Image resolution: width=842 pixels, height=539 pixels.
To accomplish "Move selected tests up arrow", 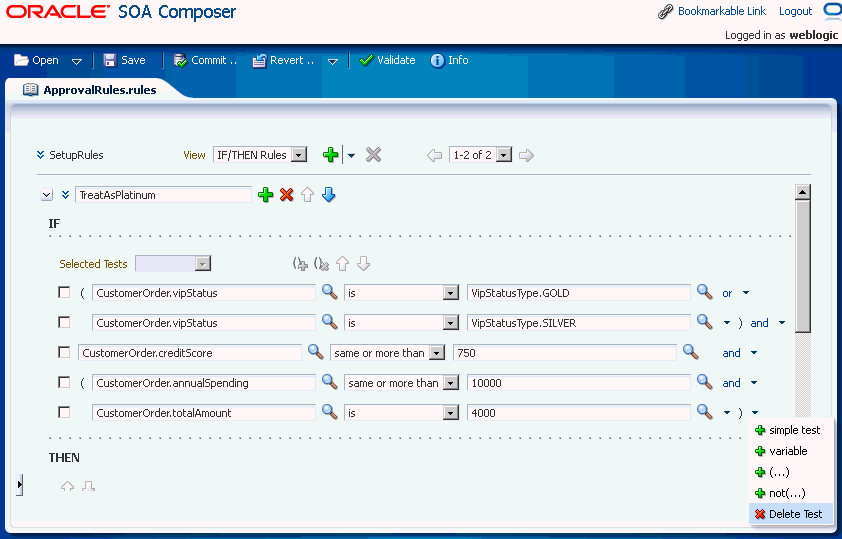I will click(x=342, y=264).
